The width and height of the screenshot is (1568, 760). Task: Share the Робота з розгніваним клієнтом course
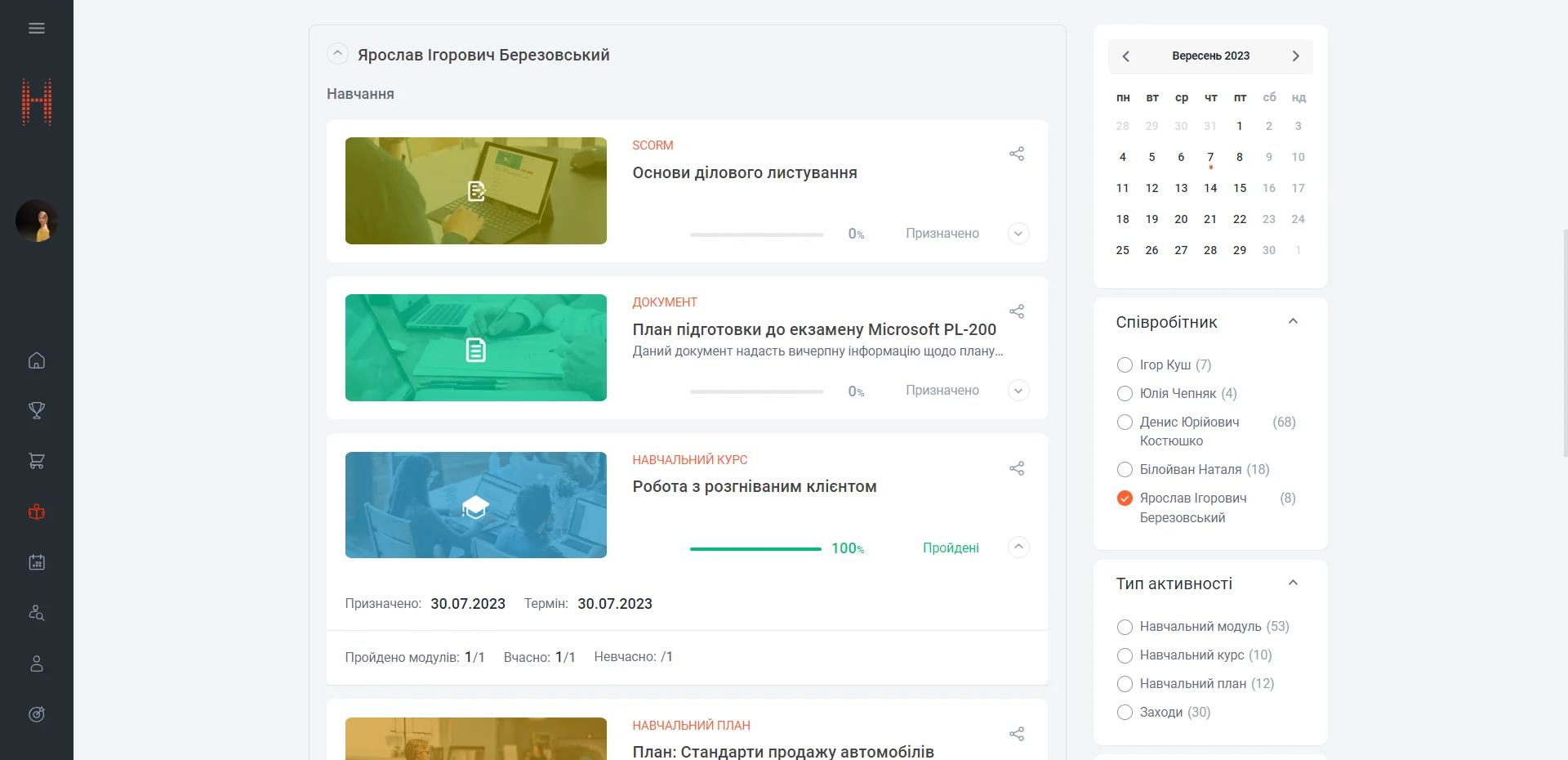click(x=1017, y=468)
